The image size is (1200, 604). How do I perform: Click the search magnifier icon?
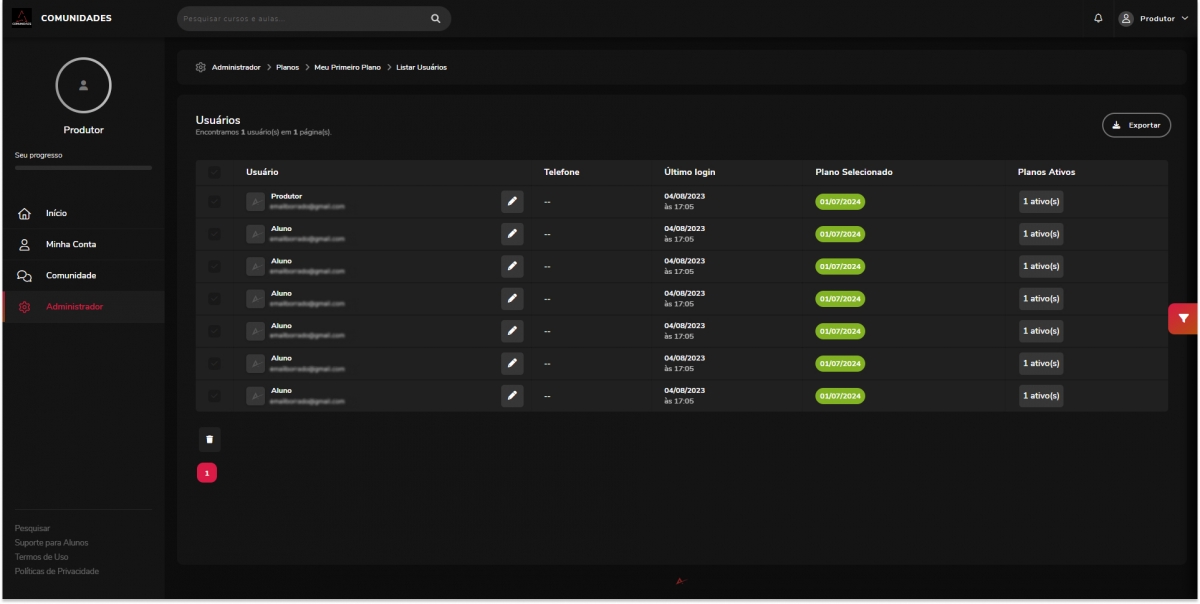[435, 18]
